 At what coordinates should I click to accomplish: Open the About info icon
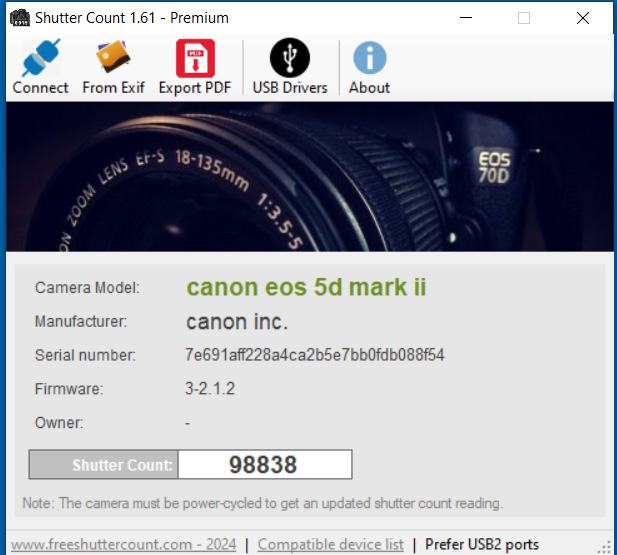(370, 58)
